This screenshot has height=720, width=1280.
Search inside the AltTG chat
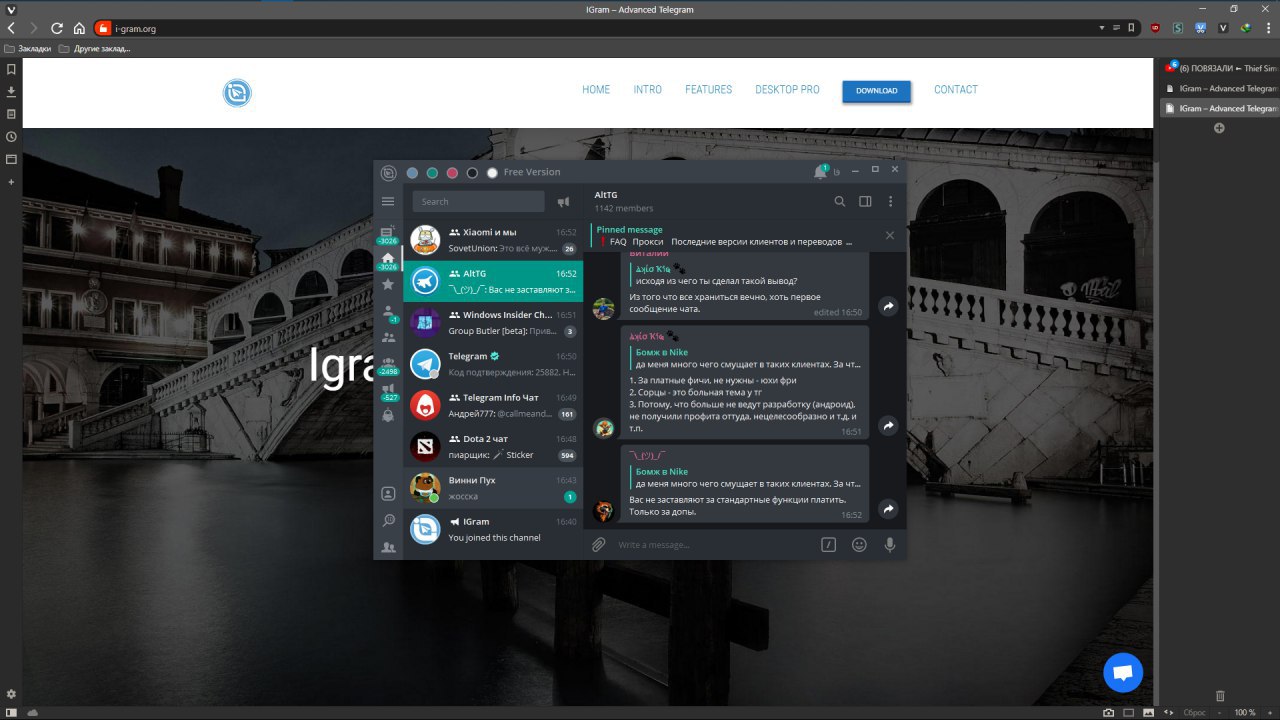(x=840, y=201)
